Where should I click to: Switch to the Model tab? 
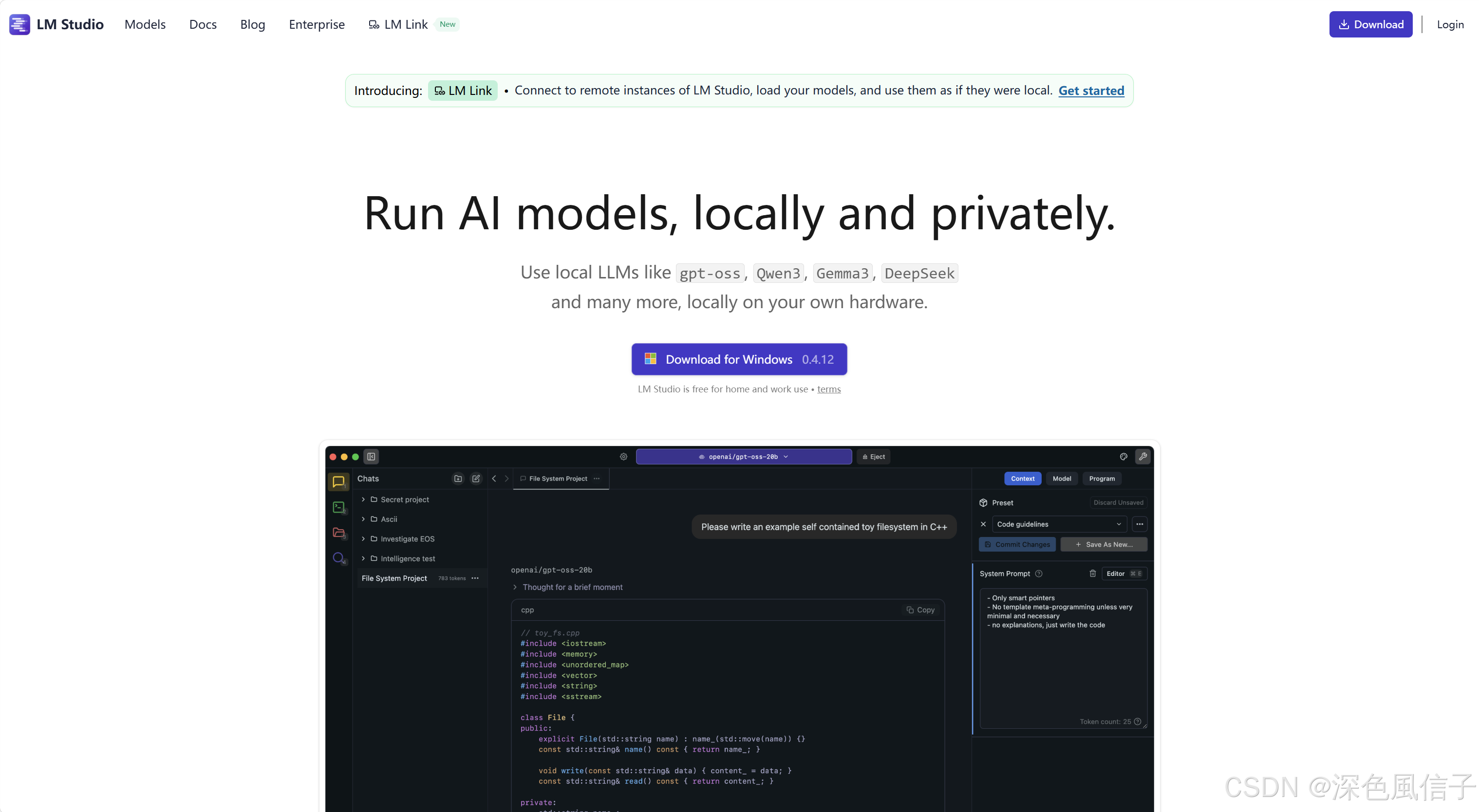click(1062, 479)
